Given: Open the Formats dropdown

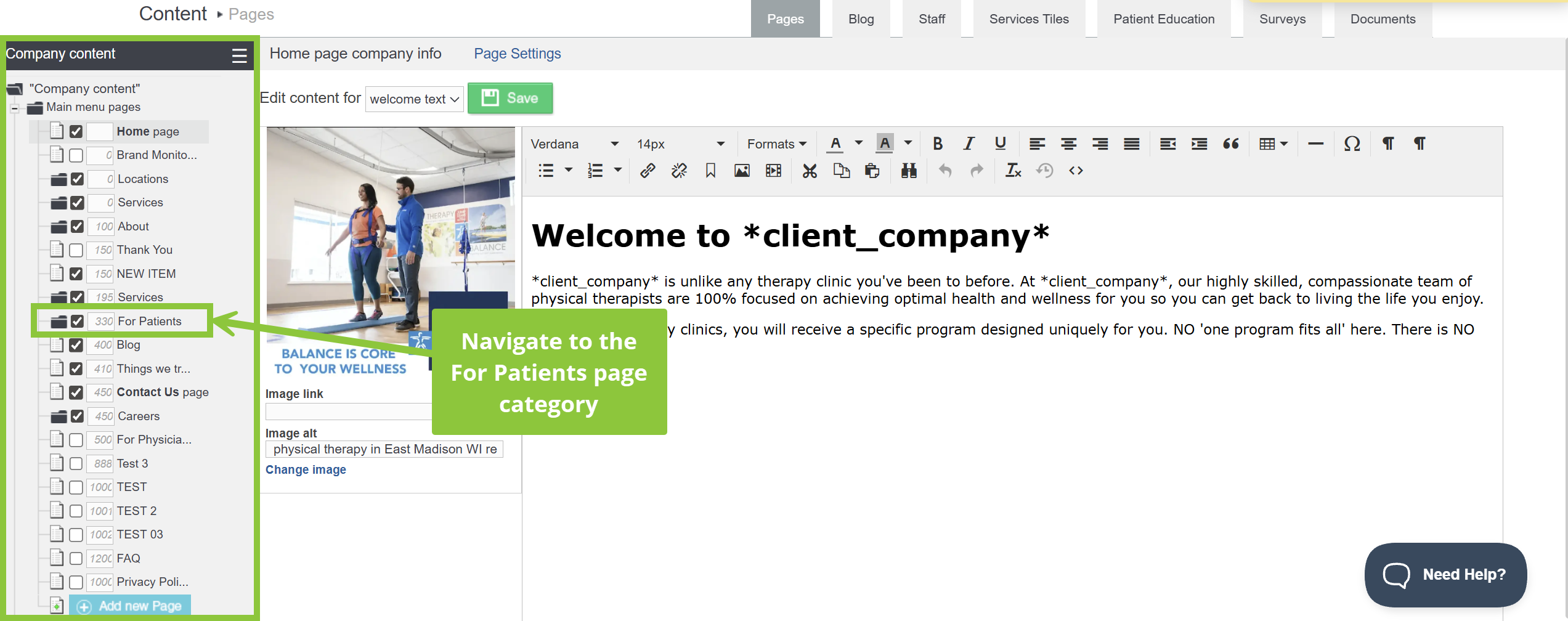Looking at the screenshot, I should point(776,144).
